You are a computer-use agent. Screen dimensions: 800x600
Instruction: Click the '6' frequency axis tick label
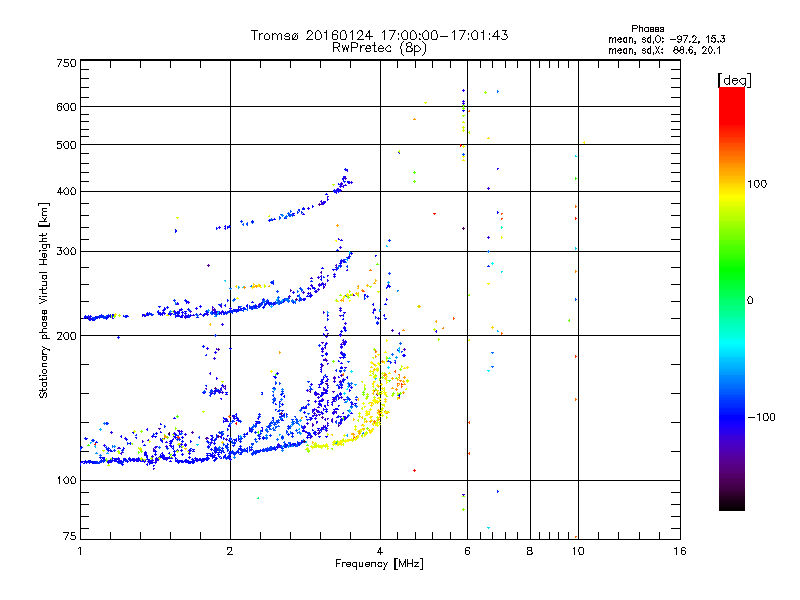pos(467,551)
